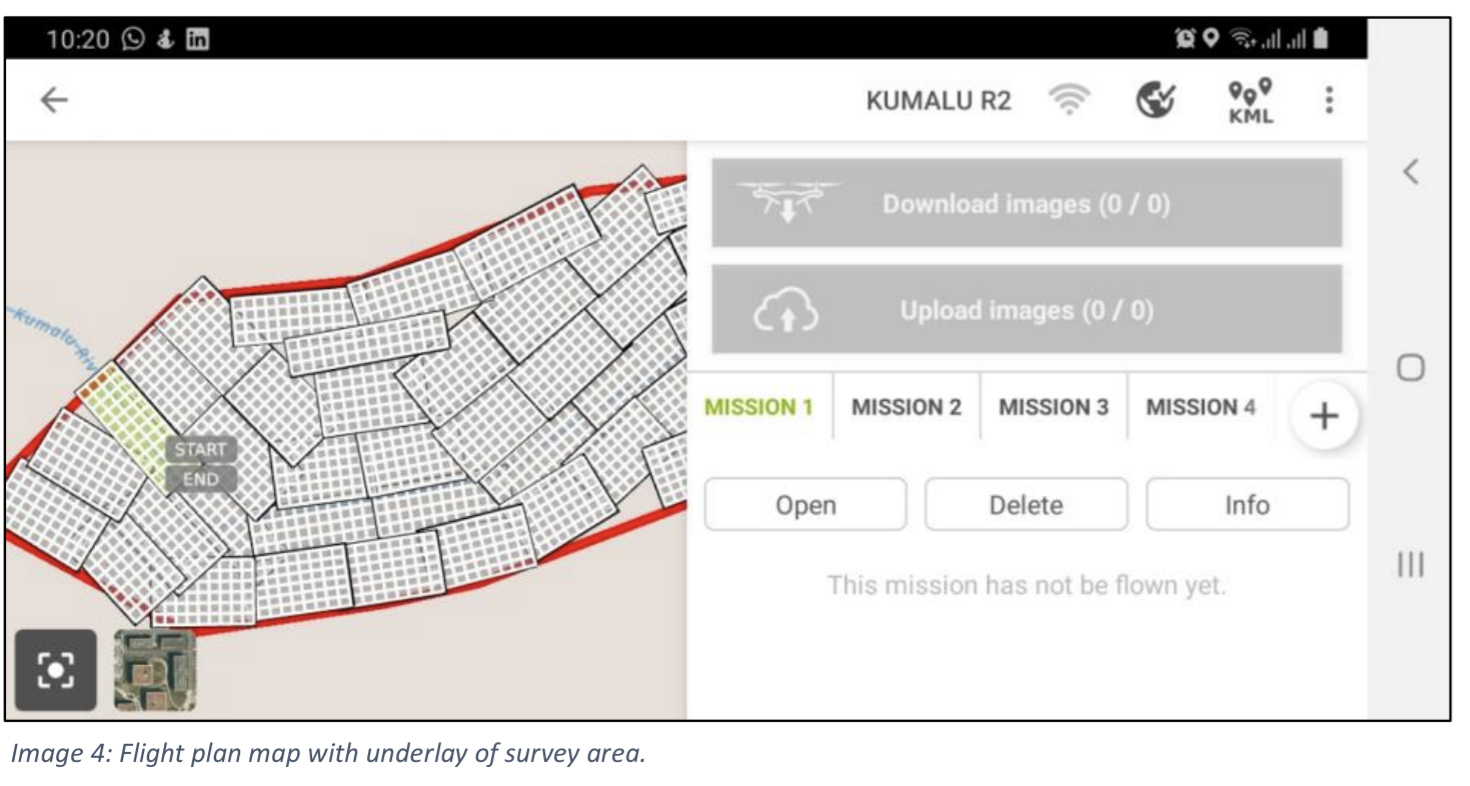Screen dimensions: 1470x786
Task: Show mission Info details
Action: point(1247,505)
